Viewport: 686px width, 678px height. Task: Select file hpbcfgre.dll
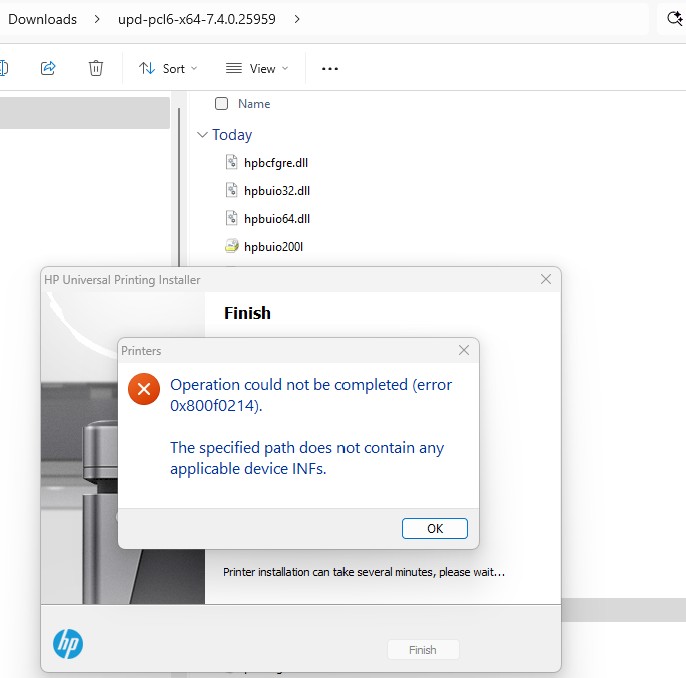(x=276, y=163)
